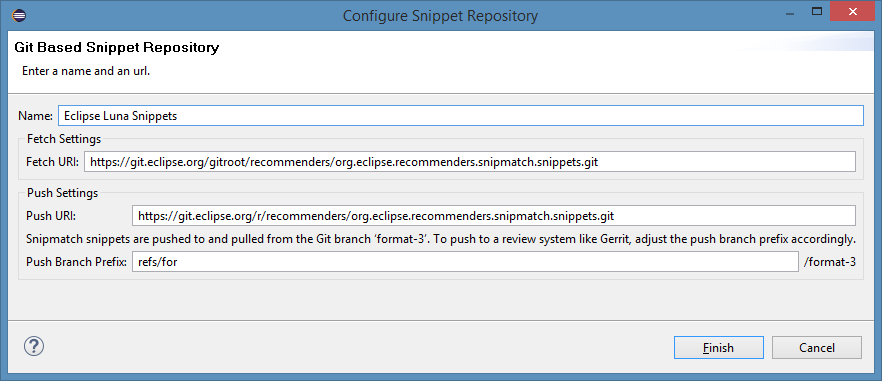
Task: Click the Snipmatch snippets description text
Action: point(441,239)
